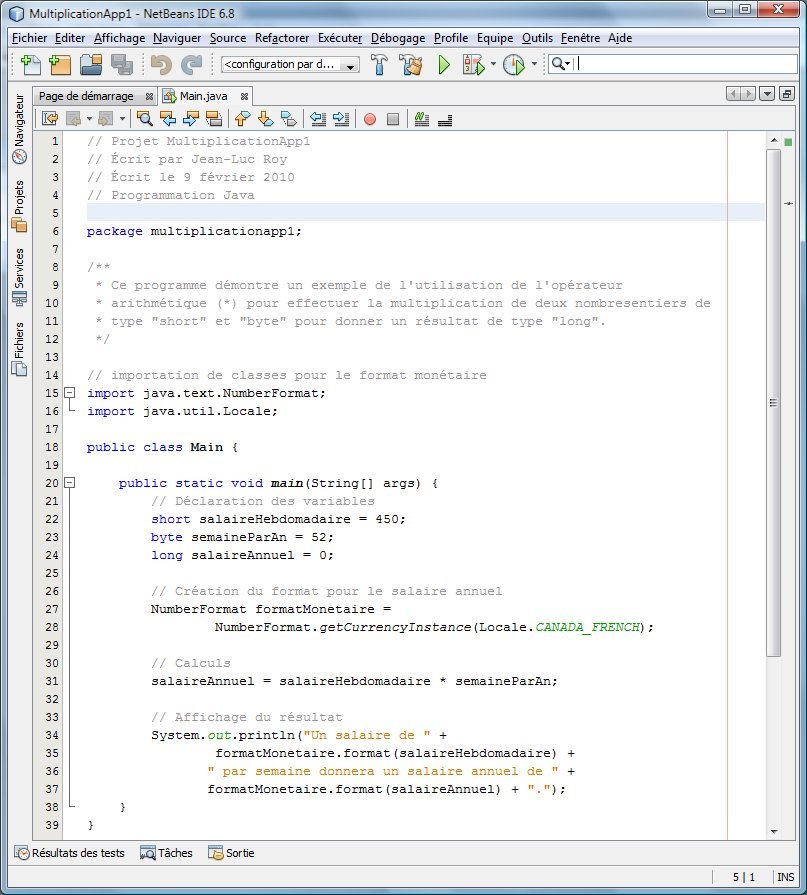Open a project using the folder icon
The height and width of the screenshot is (895, 807).
pos(91,64)
